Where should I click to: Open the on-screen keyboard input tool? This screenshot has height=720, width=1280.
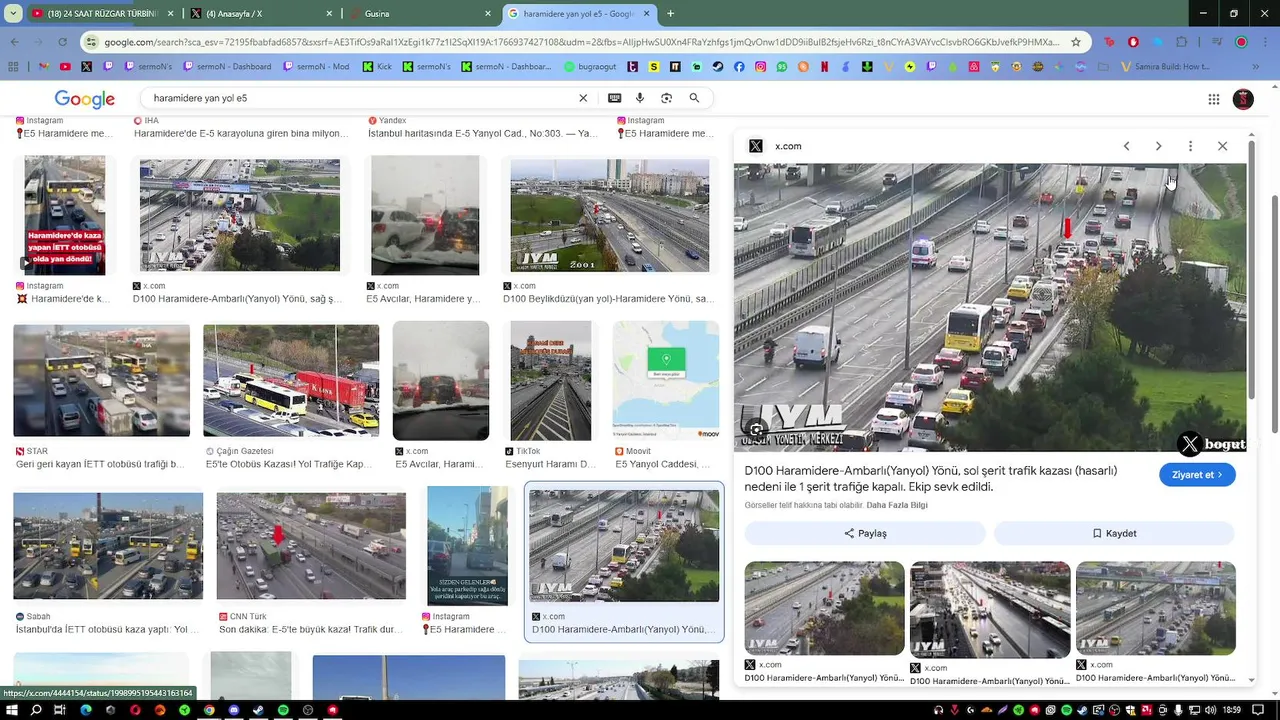(614, 98)
